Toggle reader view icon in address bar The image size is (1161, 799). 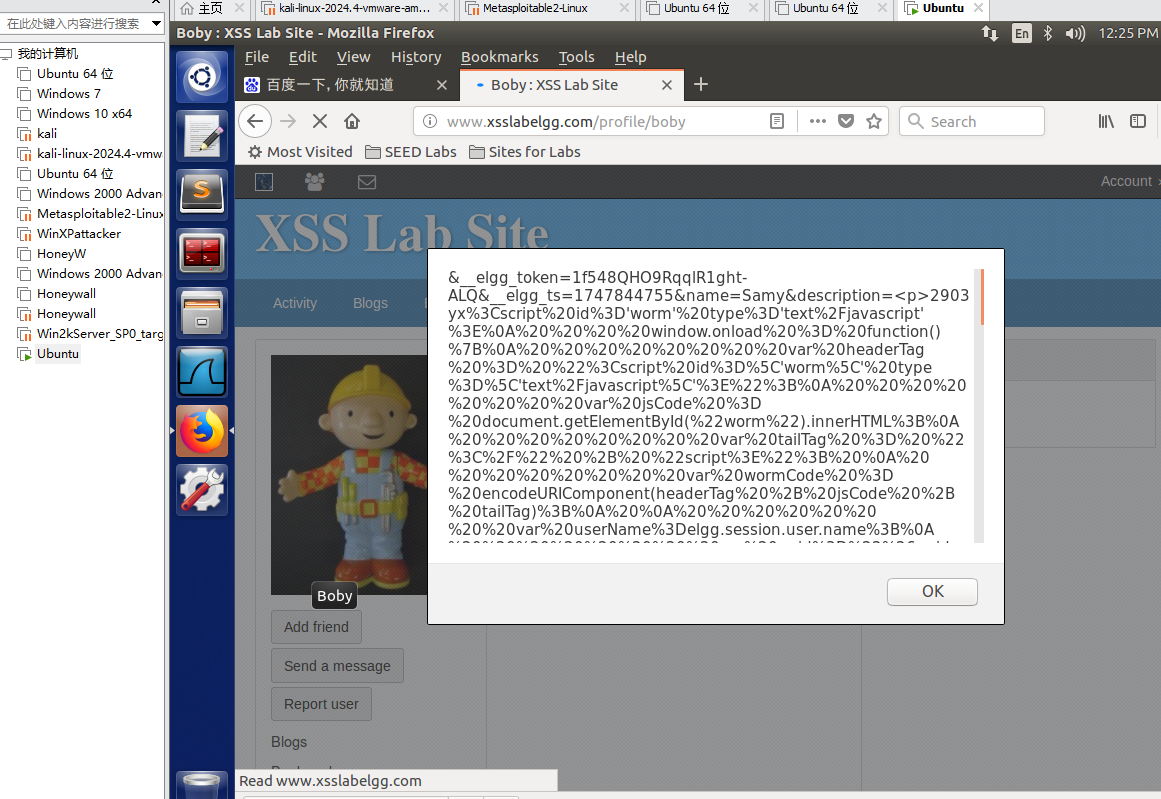[x=777, y=121]
